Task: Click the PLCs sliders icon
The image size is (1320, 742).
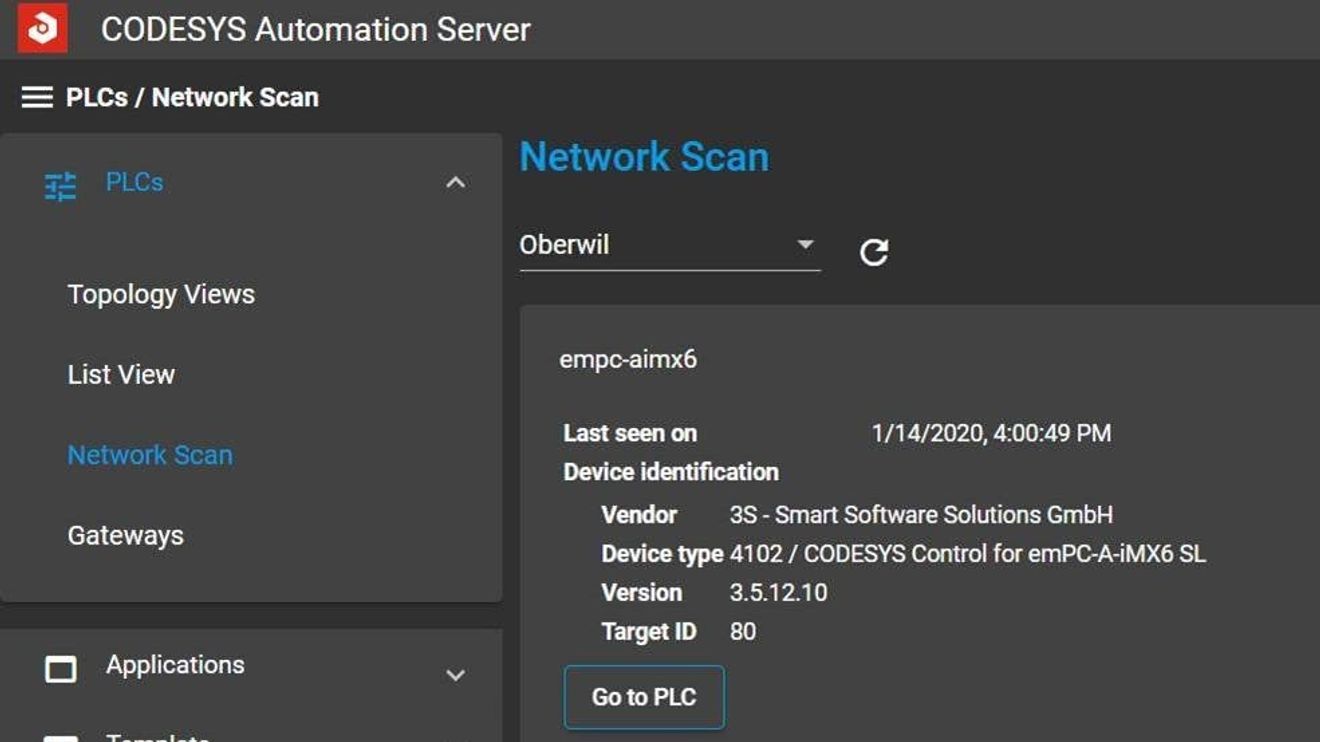Action: click(x=60, y=186)
